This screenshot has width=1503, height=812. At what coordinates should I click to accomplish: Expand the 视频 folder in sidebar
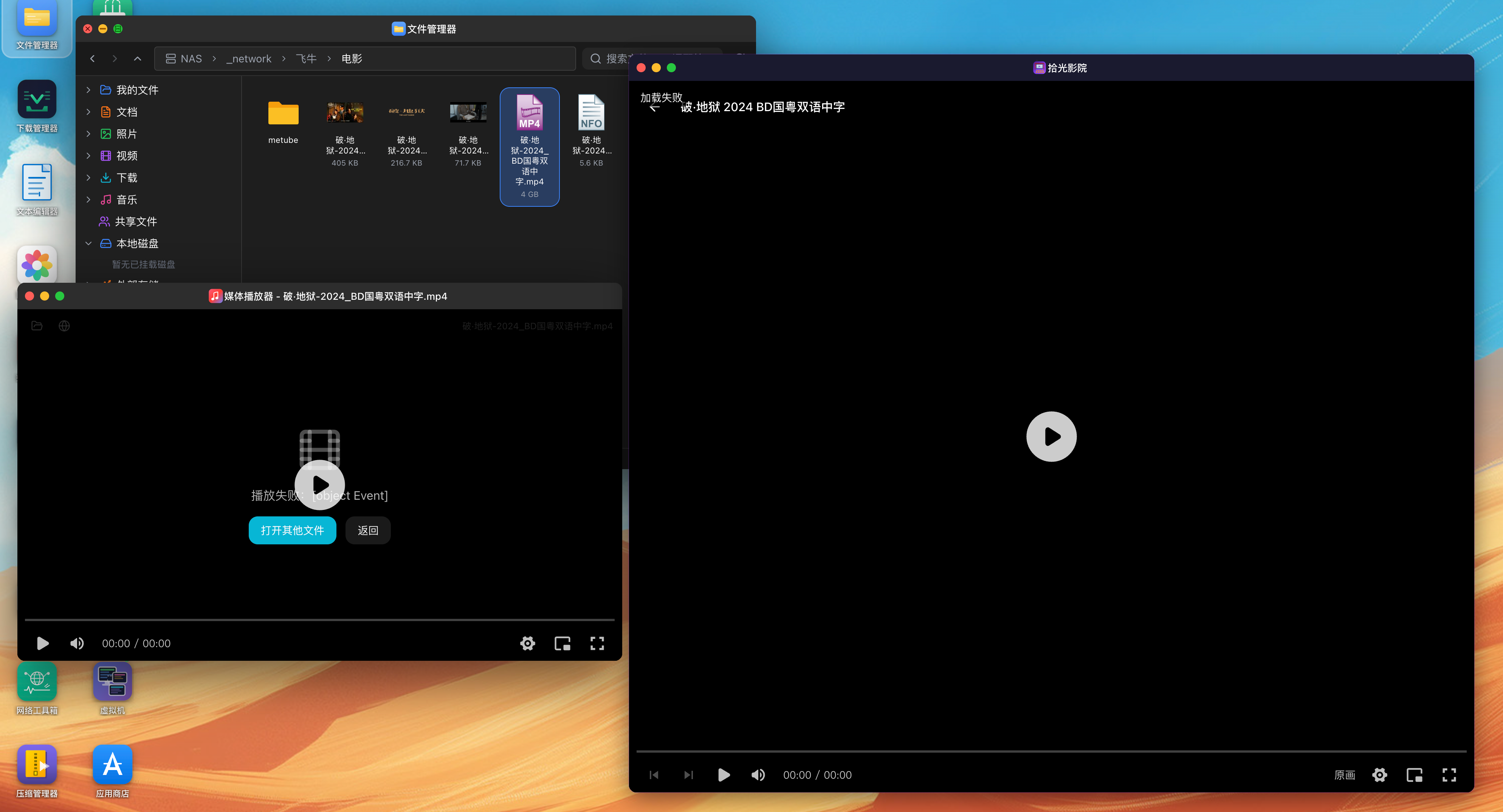[x=88, y=156]
